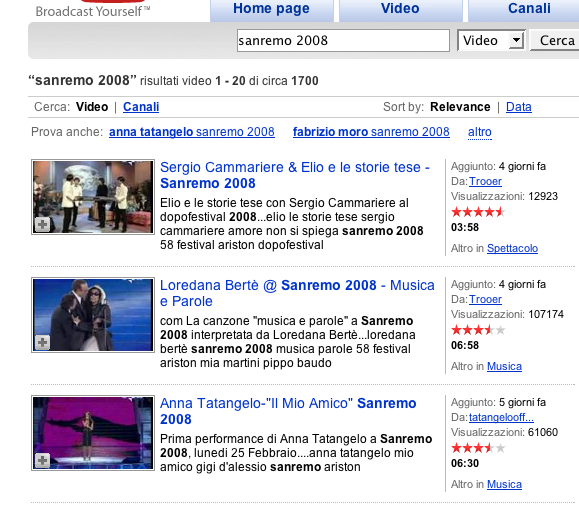
Task: Click the 03:58 duration text
Action: point(465,227)
